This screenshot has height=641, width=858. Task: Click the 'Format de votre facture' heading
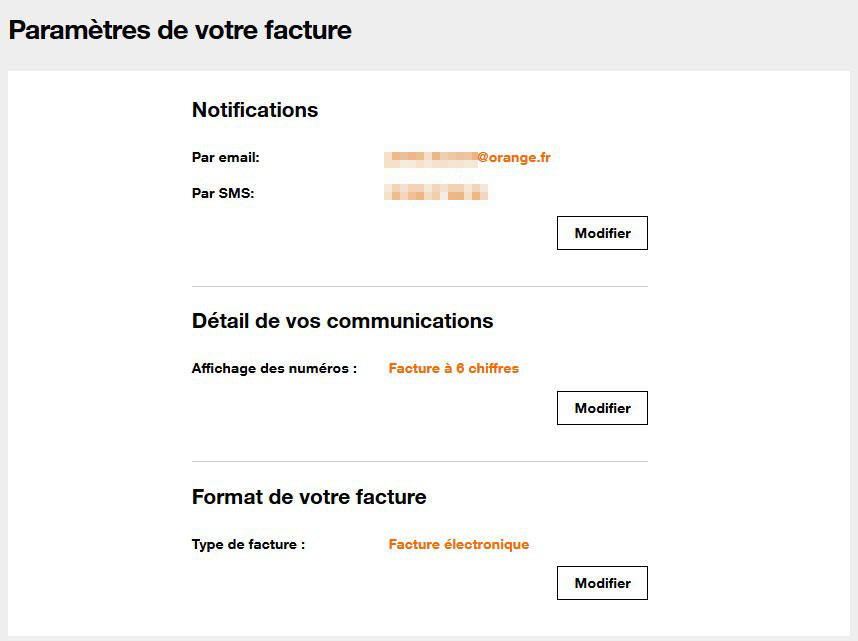pos(309,497)
